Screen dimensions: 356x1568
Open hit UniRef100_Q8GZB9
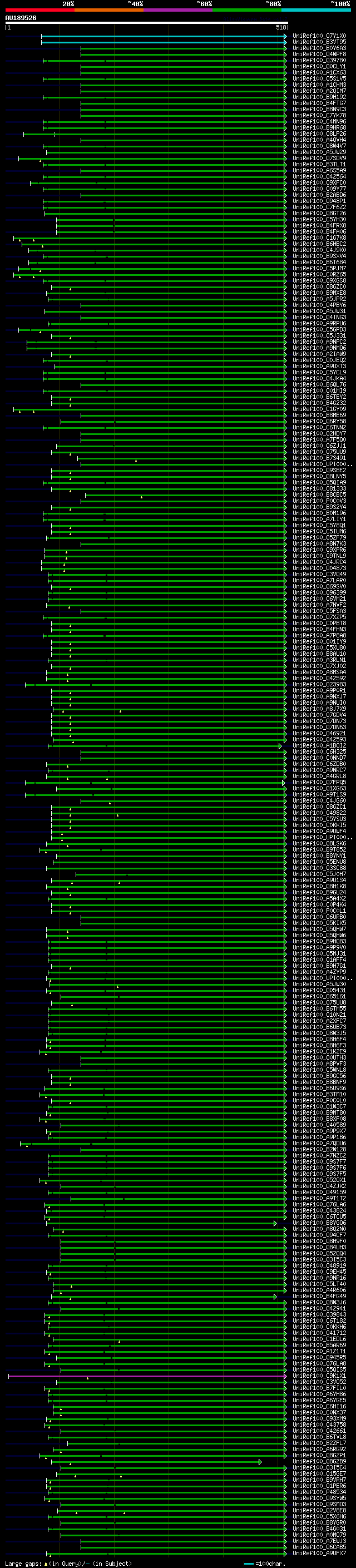(319, 1461)
